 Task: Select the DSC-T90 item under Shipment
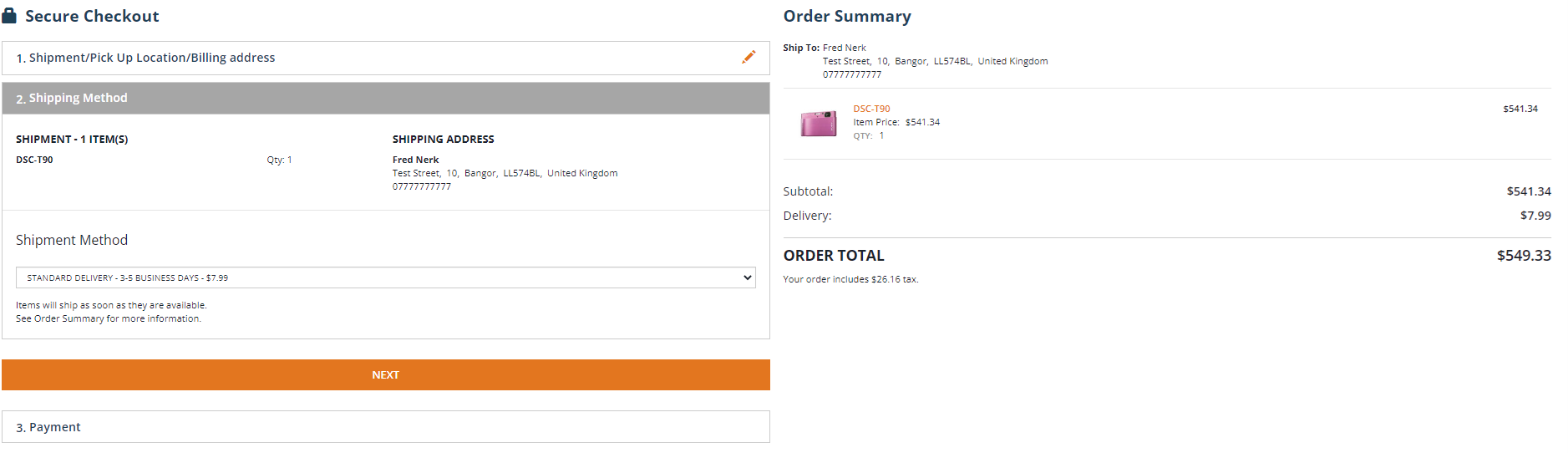tap(34, 160)
